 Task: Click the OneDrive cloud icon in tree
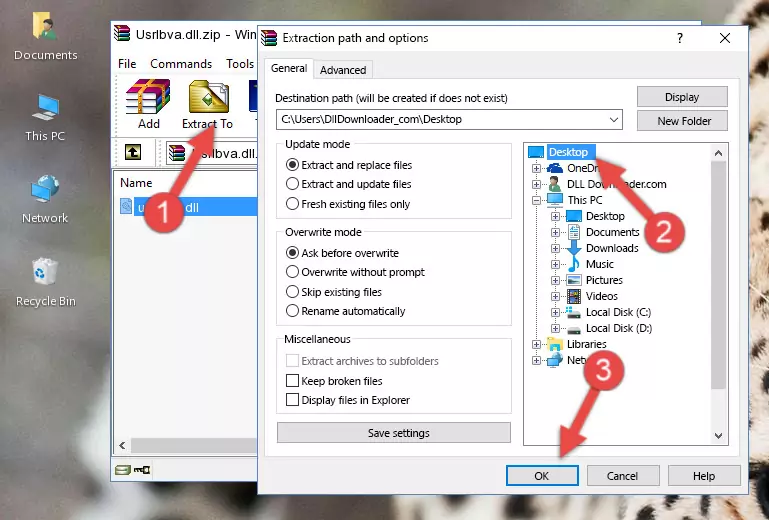[555, 168]
